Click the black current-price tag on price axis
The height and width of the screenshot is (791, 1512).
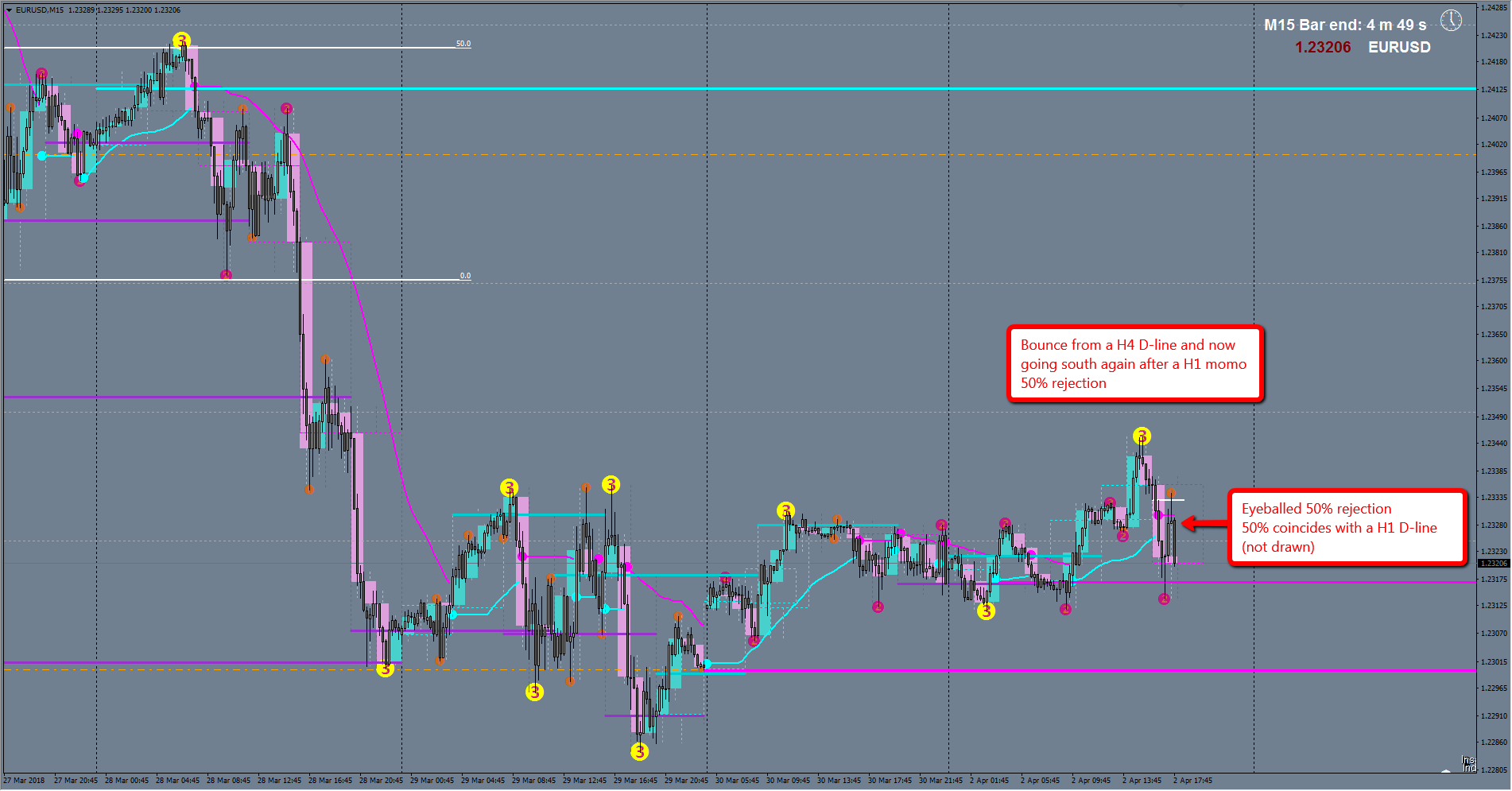coord(1493,563)
